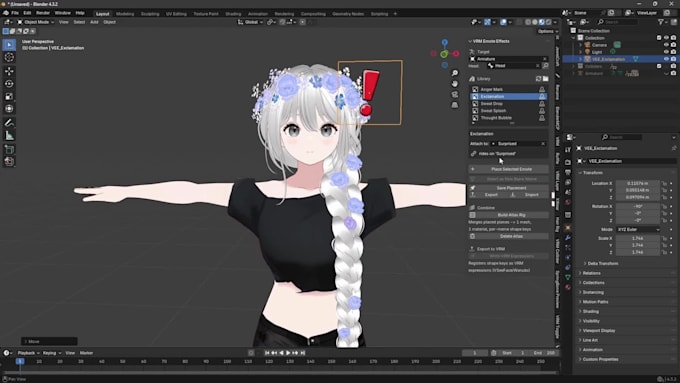
Task: Toggle render camera icon for Collection row
Action: click(673, 38)
